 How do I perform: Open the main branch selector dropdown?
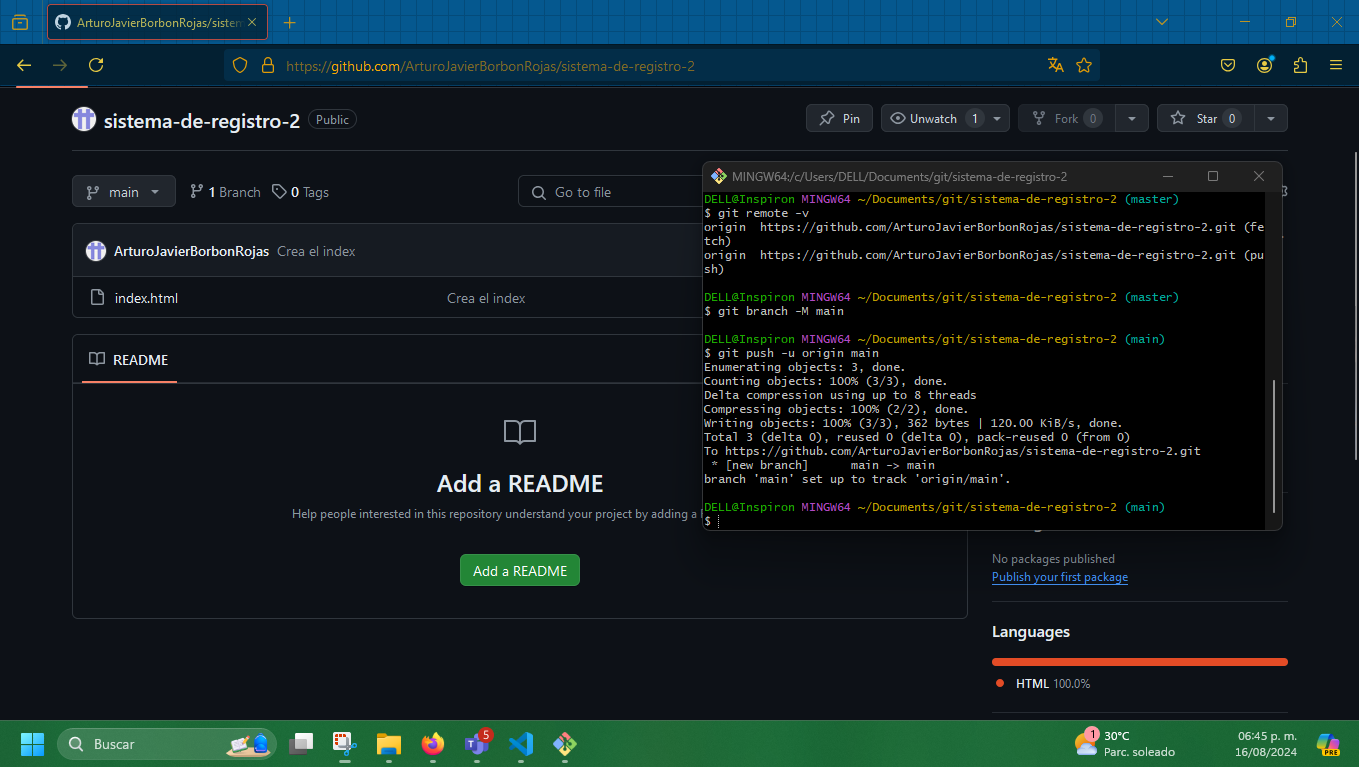[x=124, y=192]
